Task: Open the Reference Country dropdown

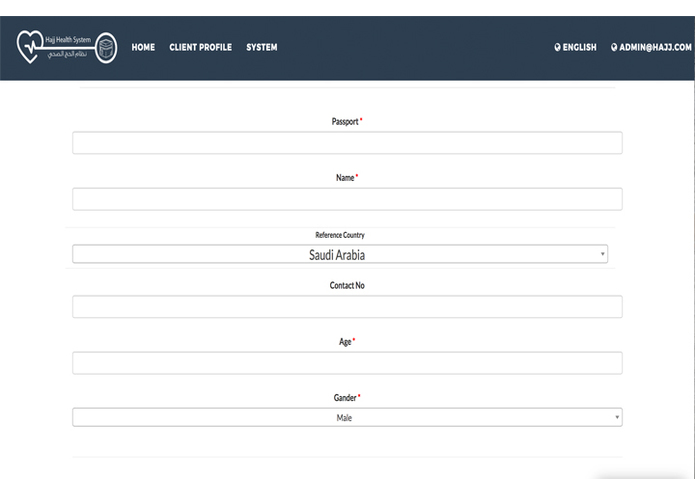Action: [340, 254]
